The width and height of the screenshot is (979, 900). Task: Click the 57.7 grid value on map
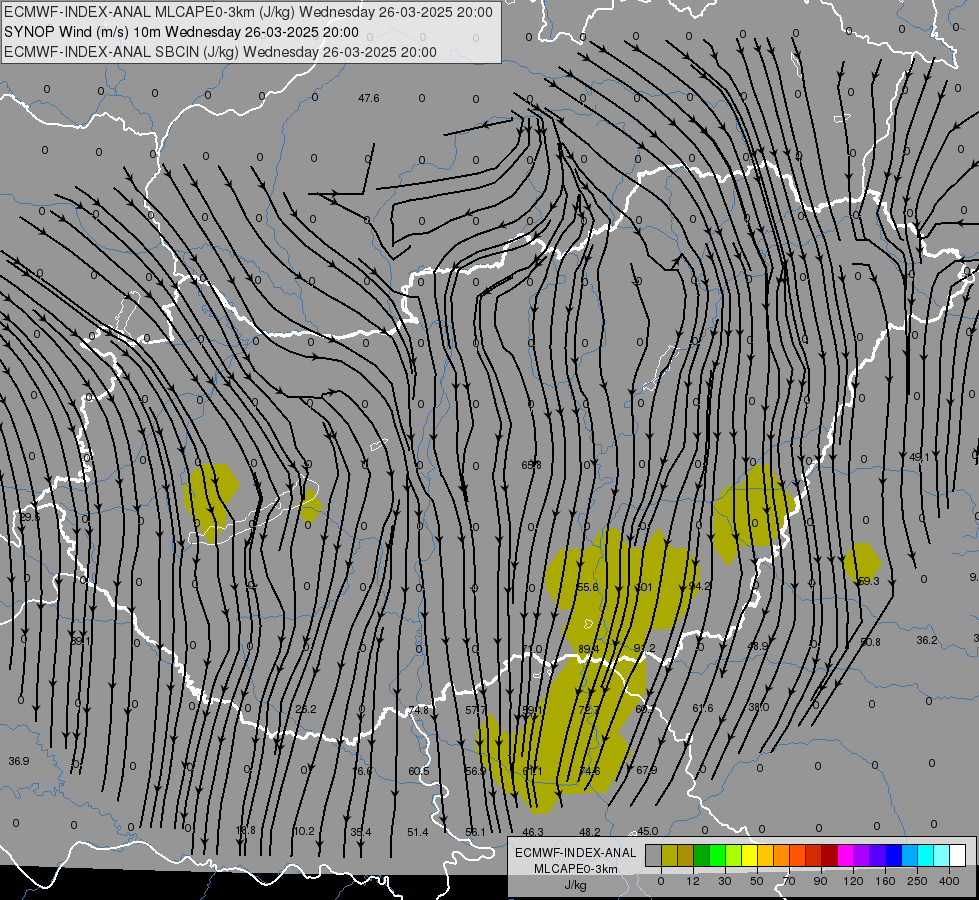coord(475,710)
